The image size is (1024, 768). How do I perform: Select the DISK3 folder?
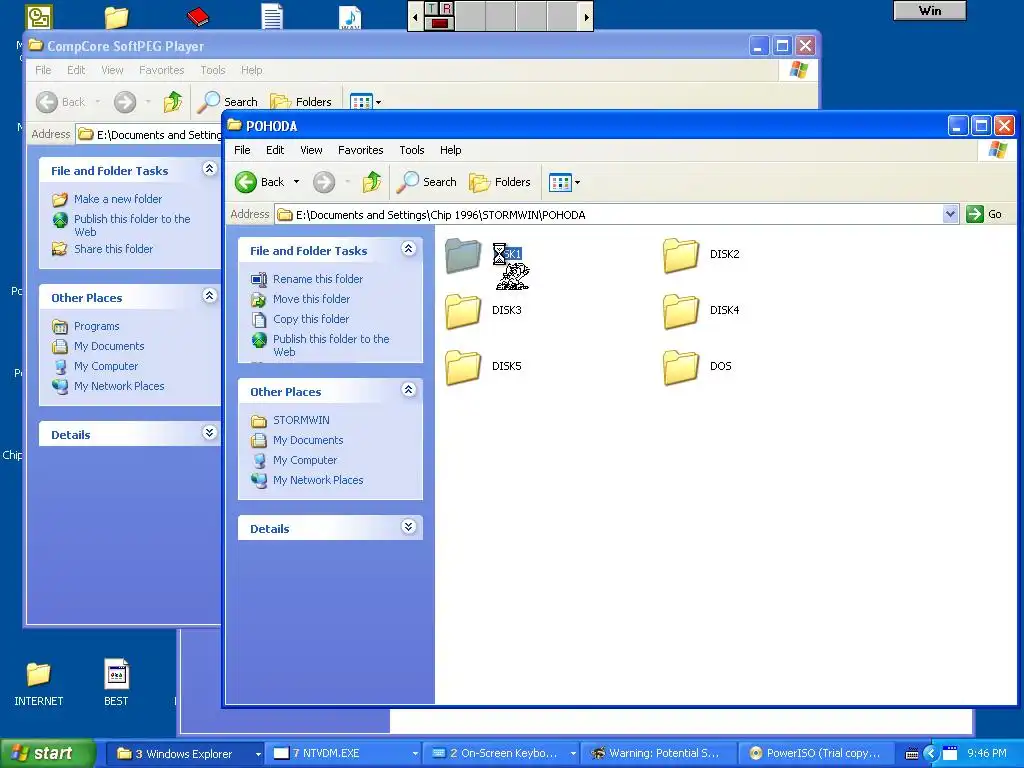coord(483,311)
